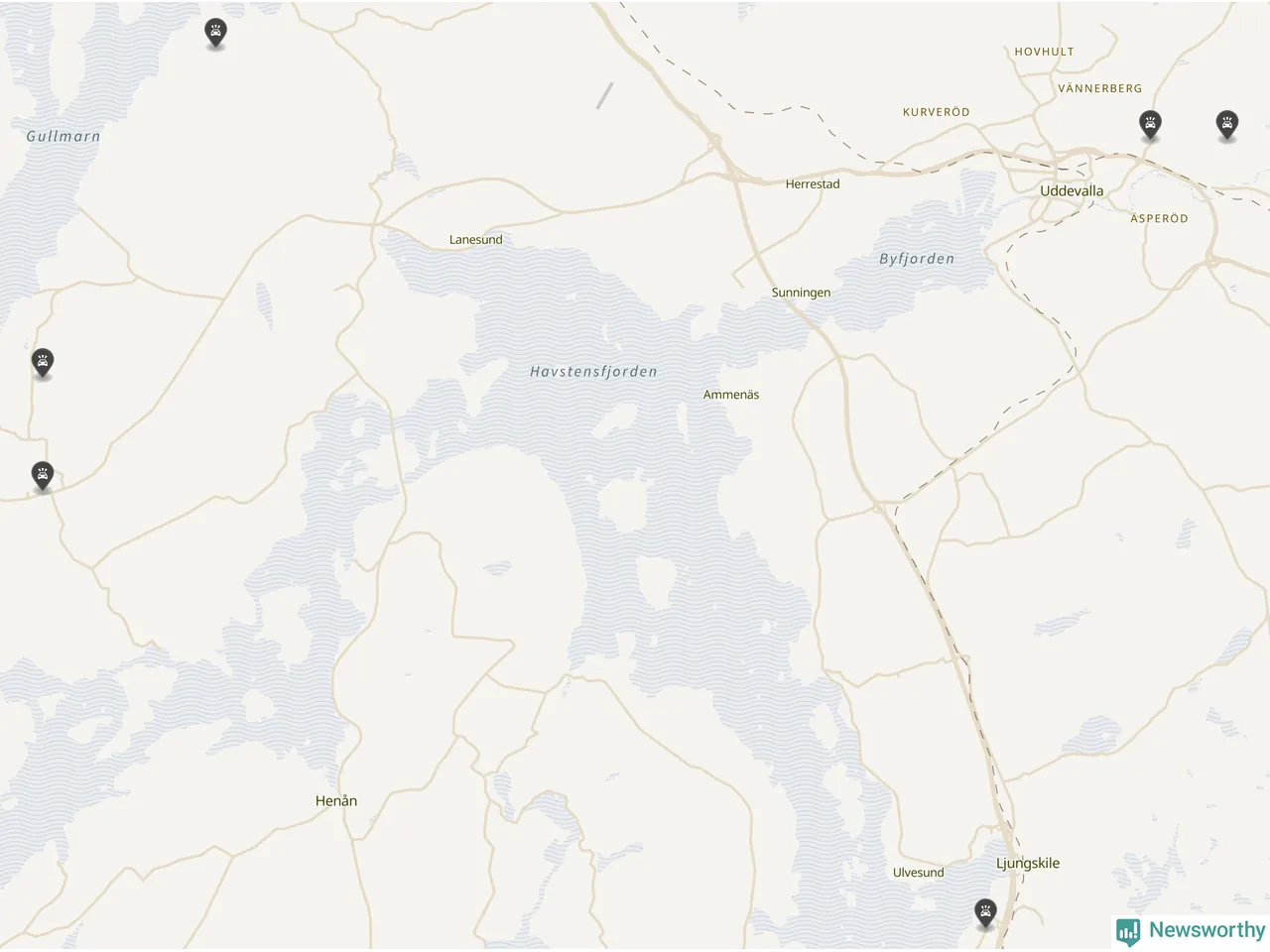
Task: Select the Sunningen place label
Action: tap(802, 293)
